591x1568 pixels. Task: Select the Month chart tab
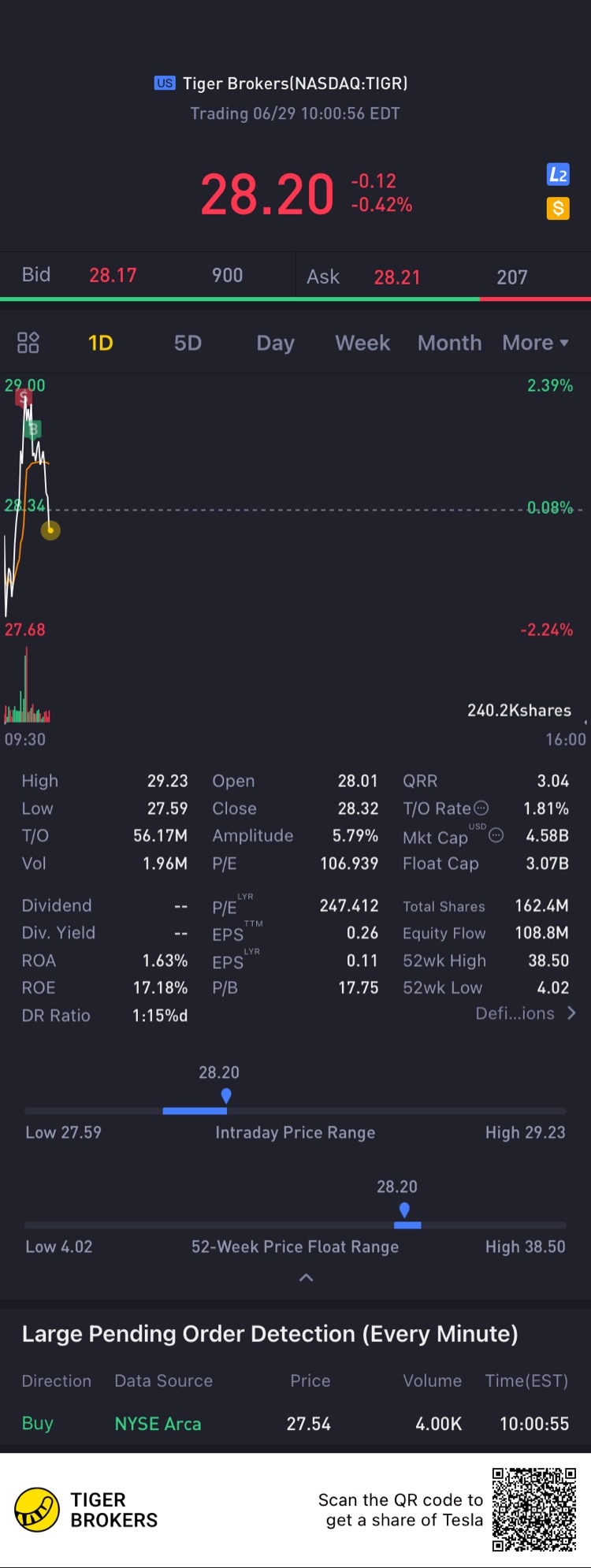450,343
